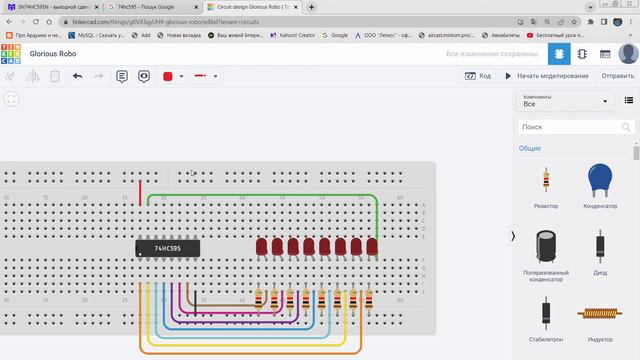Screen dimensions: 640x360
Task: Redo the last action
Action: pyautogui.click(x=99, y=76)
